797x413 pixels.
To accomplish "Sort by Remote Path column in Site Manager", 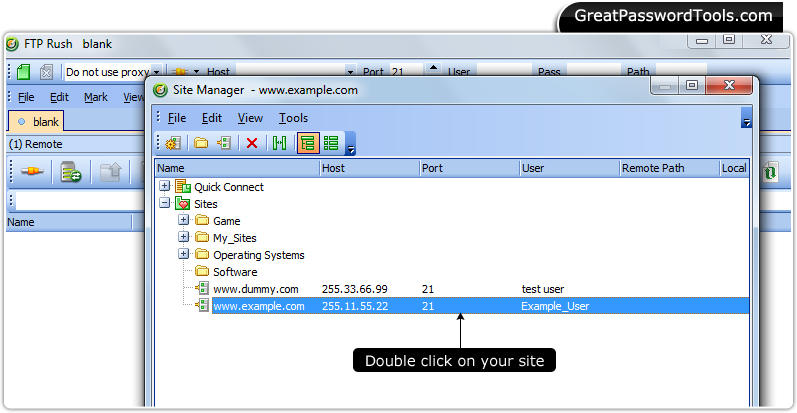I will (669, 168).
